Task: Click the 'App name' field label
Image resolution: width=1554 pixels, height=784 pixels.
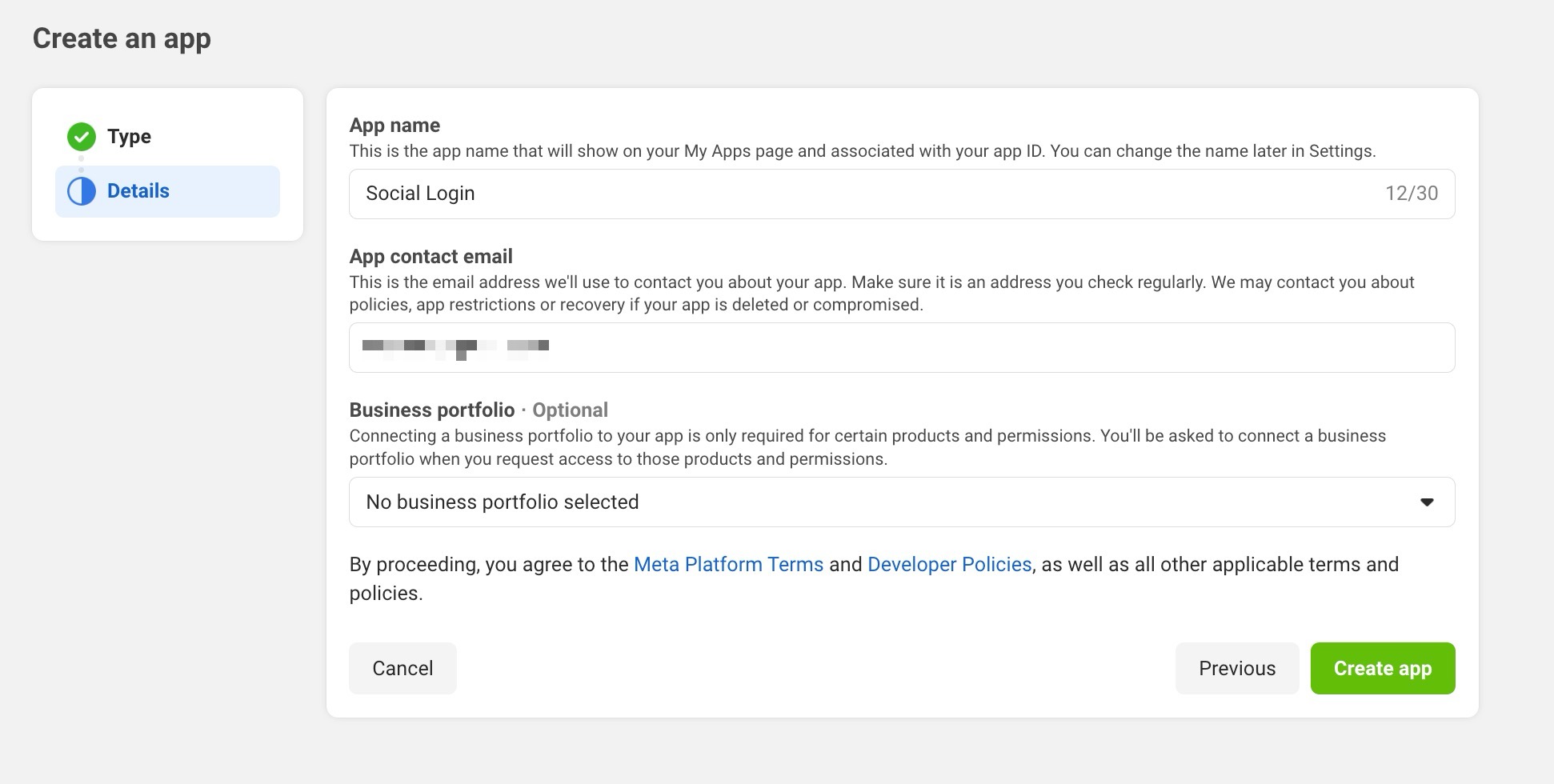Action: (395, 126)
